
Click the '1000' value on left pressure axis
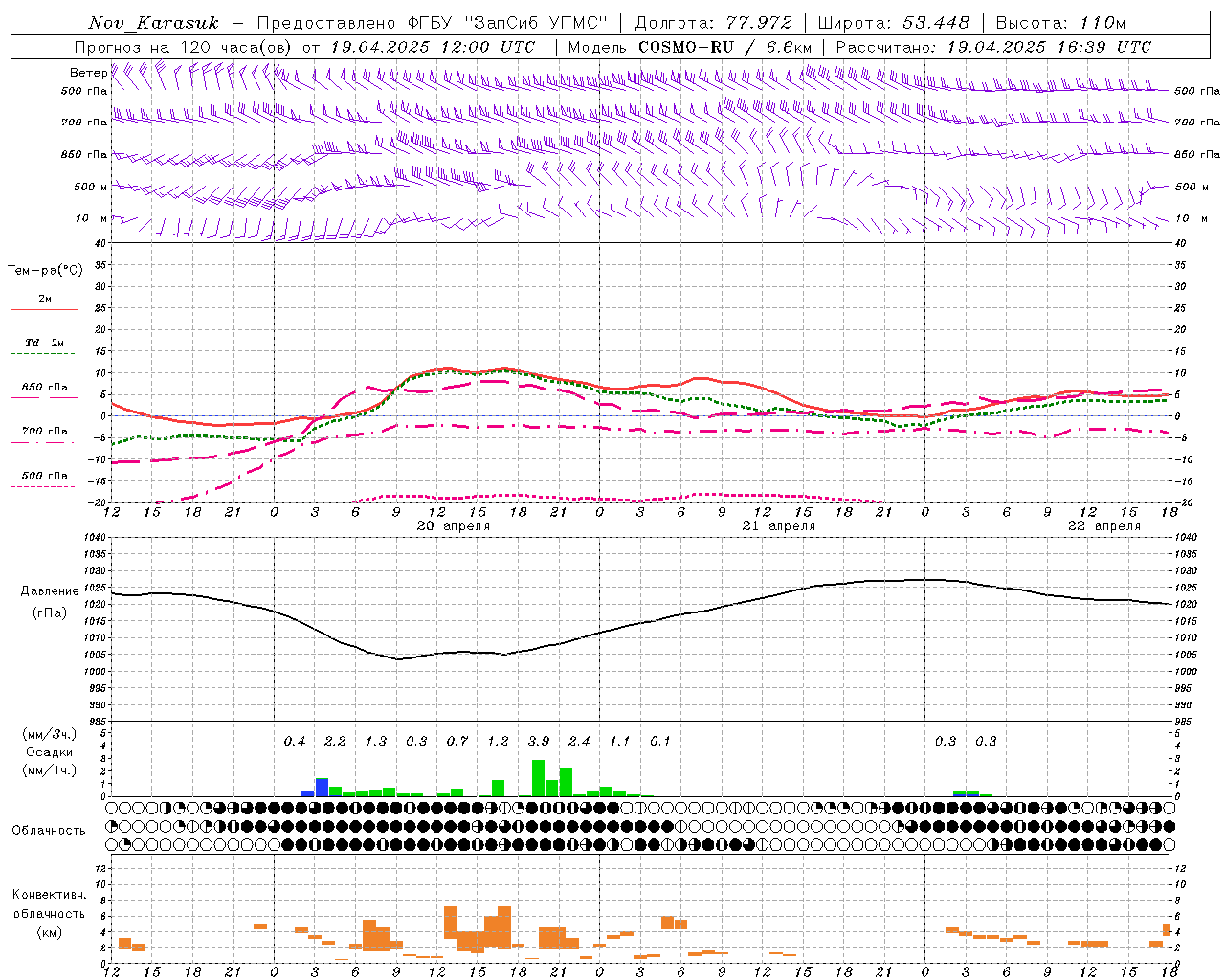coord(96,672)
